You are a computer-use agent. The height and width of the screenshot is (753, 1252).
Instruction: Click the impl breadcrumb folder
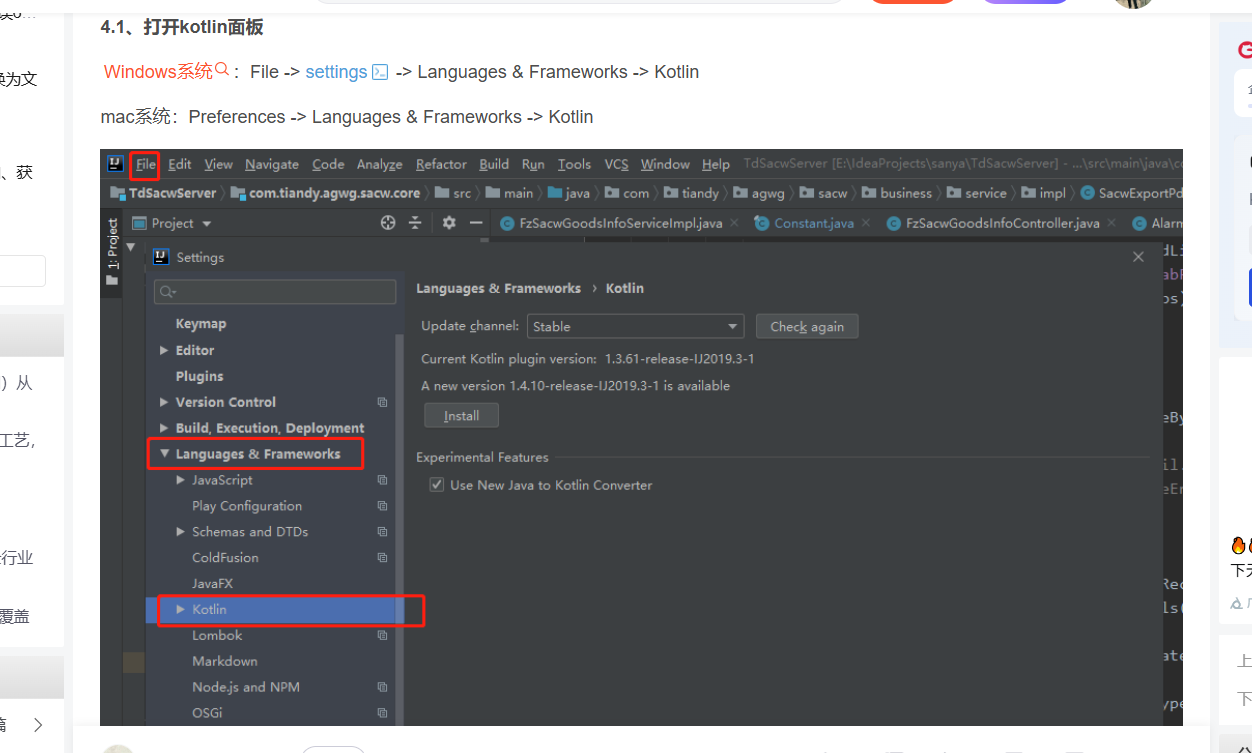pyautogui.click(x=1043, y=193)
